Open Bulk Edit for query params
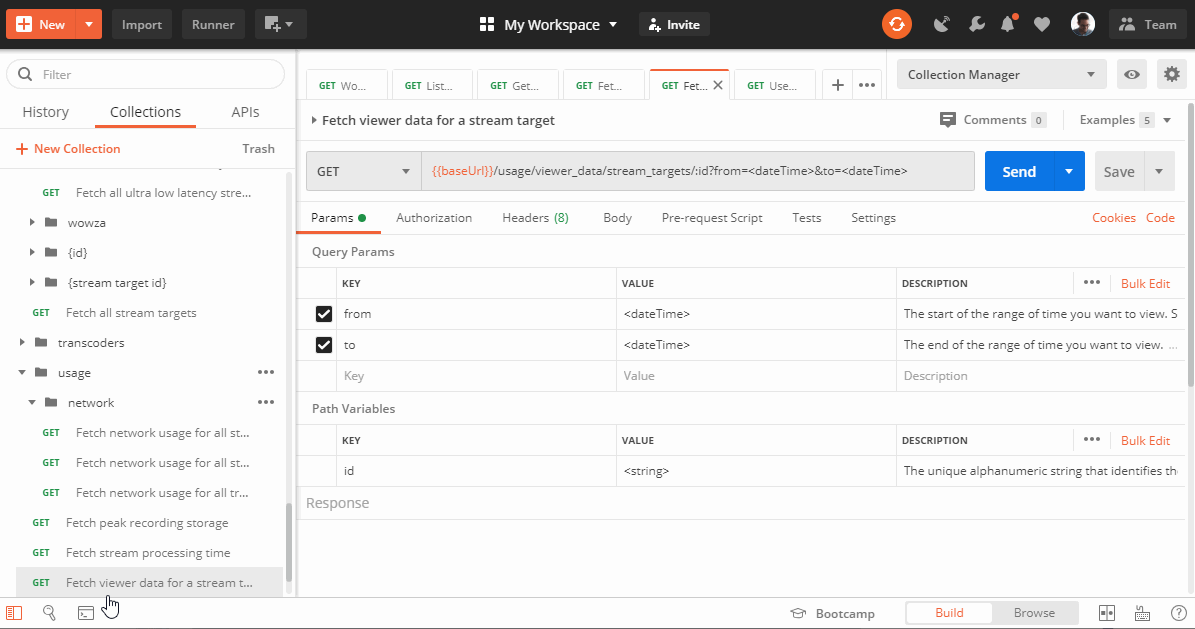1195x629 pixels. [x=1146, y=283]
